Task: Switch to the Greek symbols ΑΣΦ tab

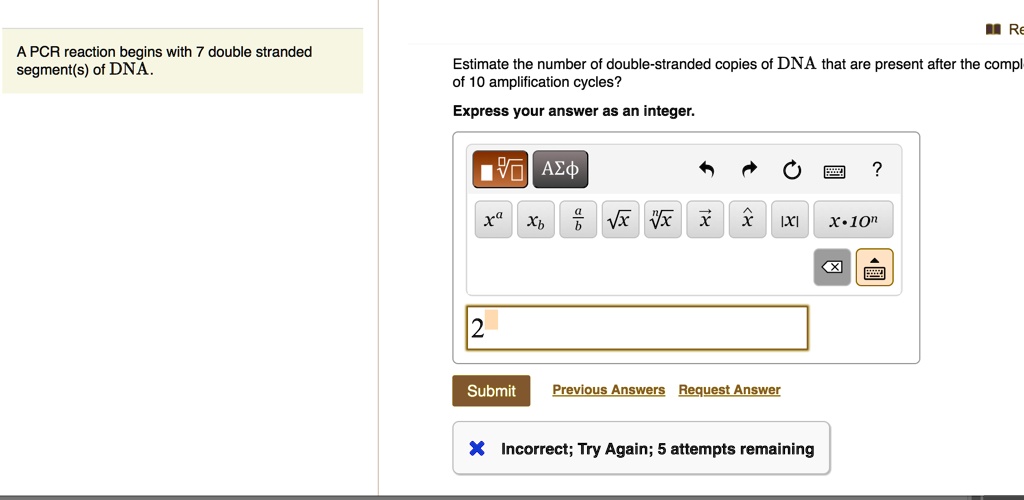Action: (x=560, y=170)
